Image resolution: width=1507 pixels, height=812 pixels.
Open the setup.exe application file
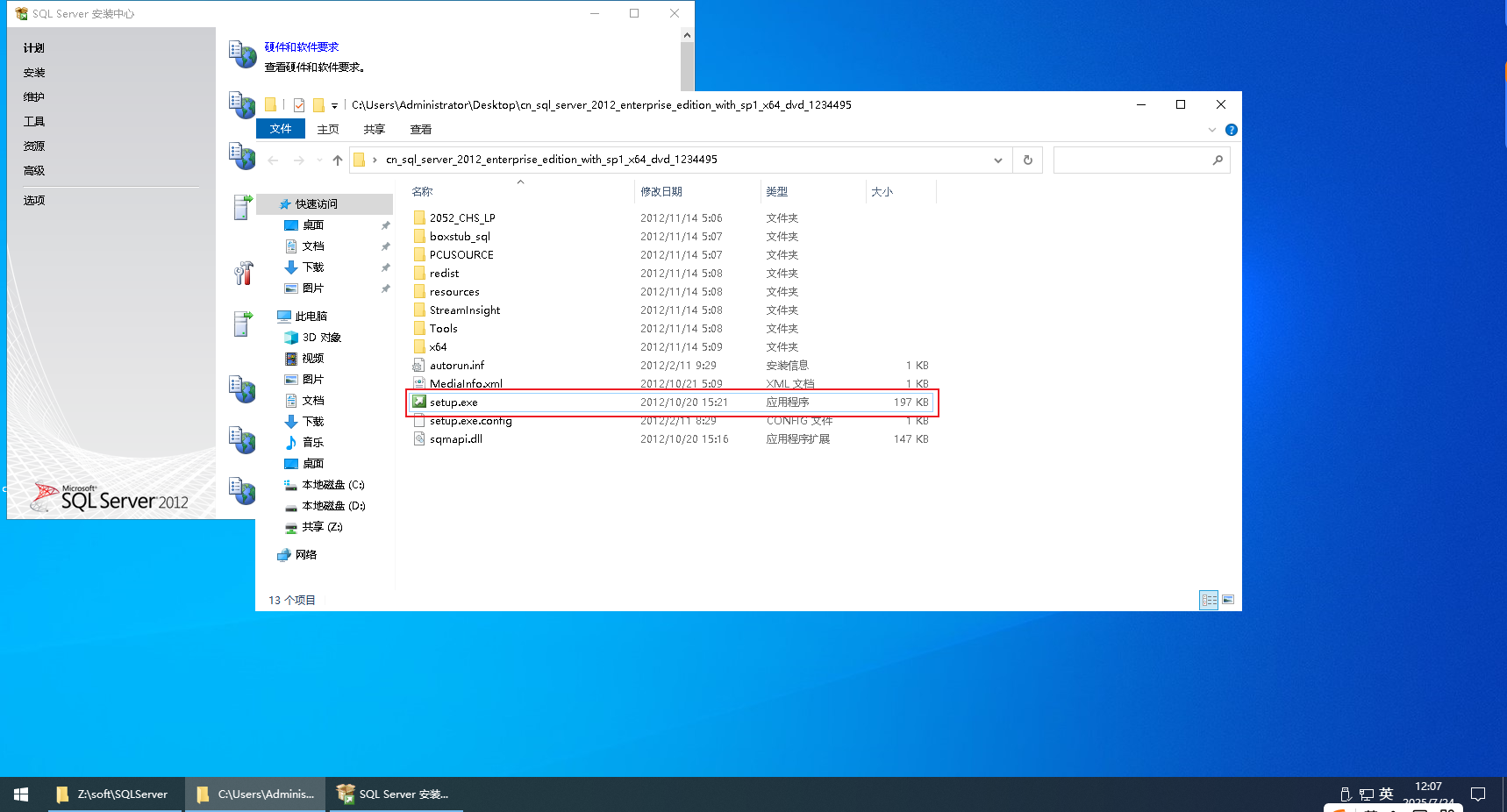click(x=672, y=402)
